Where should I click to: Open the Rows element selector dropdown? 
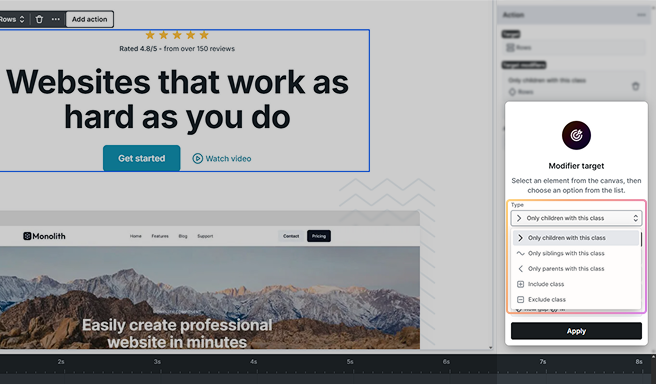(x=12, y=19)
